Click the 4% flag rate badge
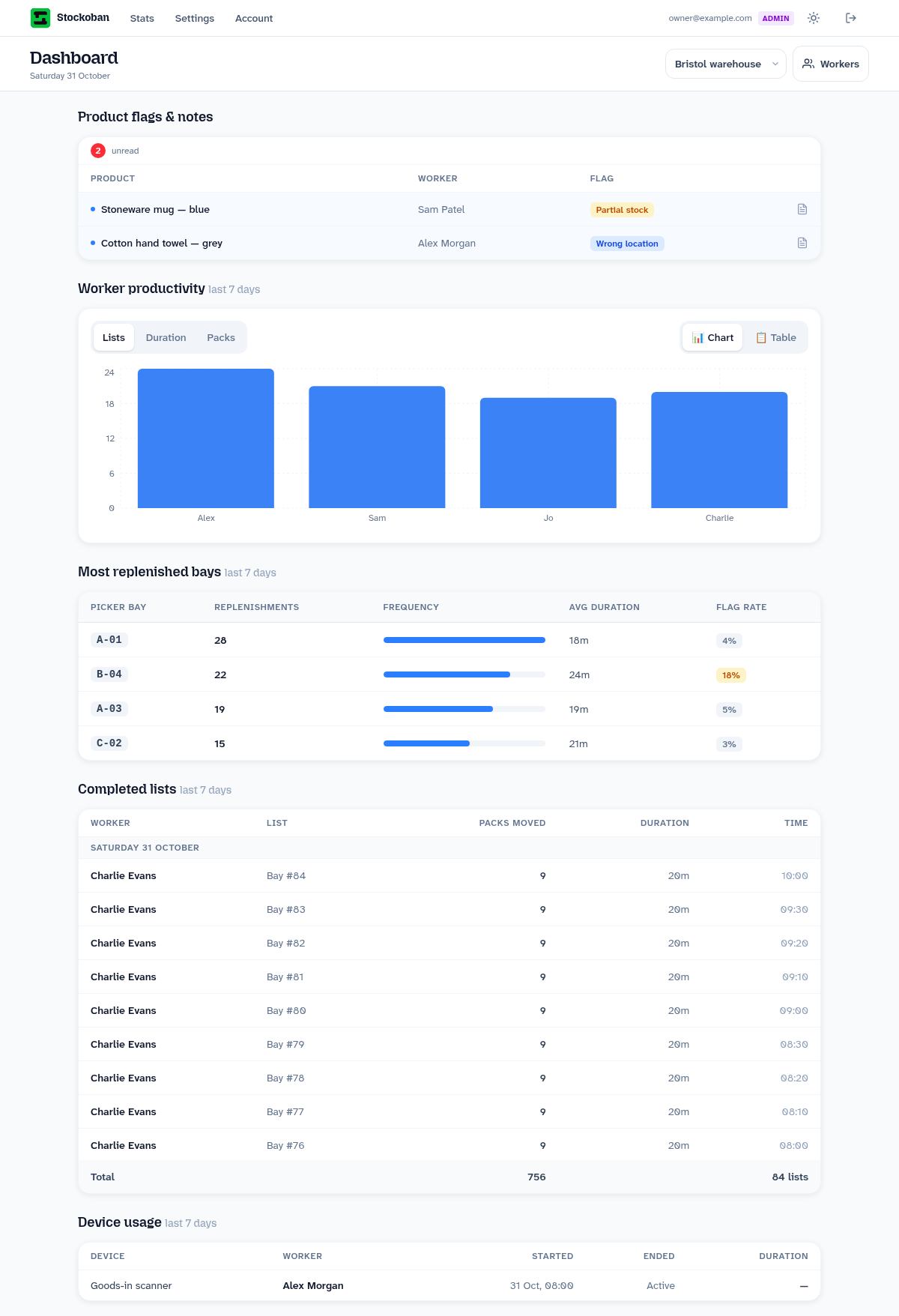Viewport: 899px width, 1316px height. coord(729,641)
